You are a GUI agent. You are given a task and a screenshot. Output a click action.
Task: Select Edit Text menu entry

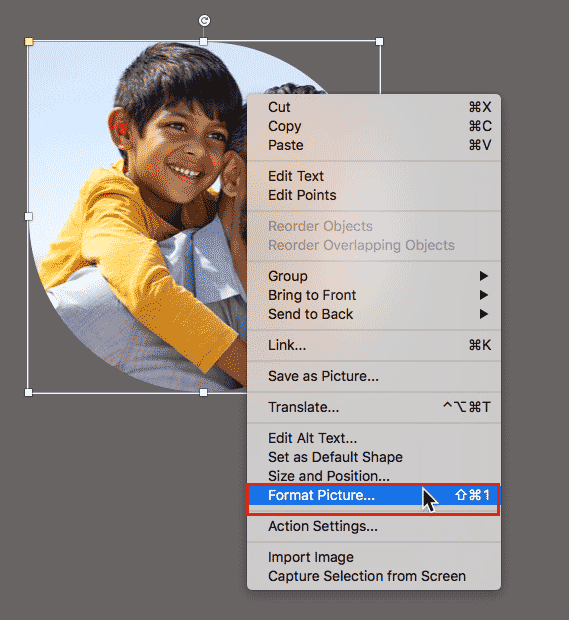(x=374, y=176)
